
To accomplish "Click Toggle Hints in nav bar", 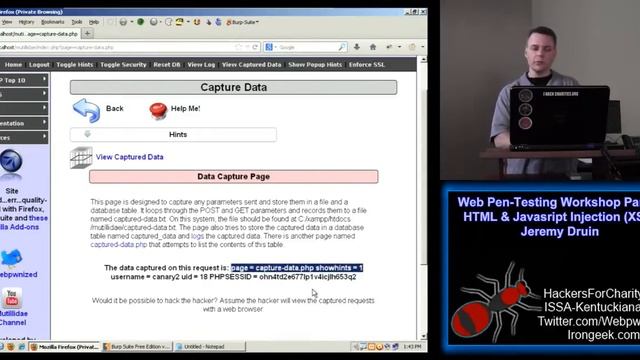I will point(75,64).
